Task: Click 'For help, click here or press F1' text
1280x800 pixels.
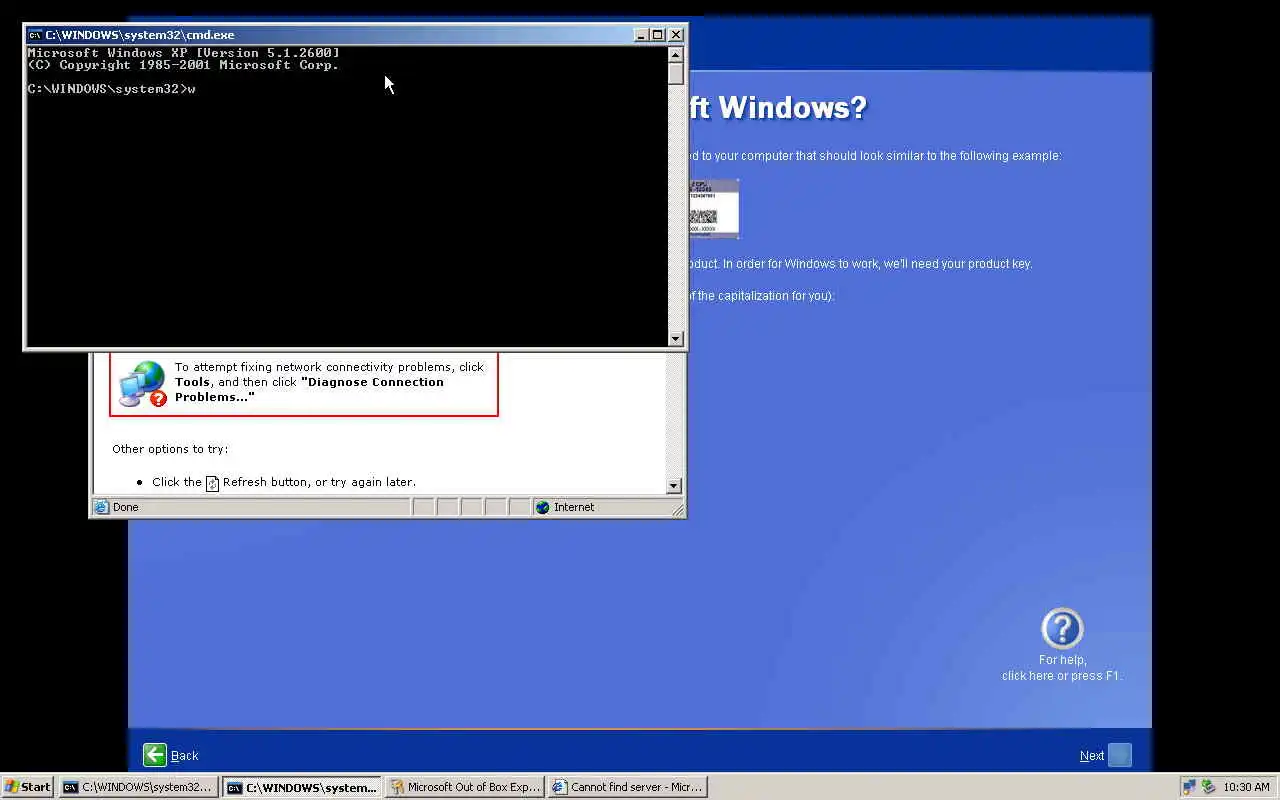Action: (1062, 668)
